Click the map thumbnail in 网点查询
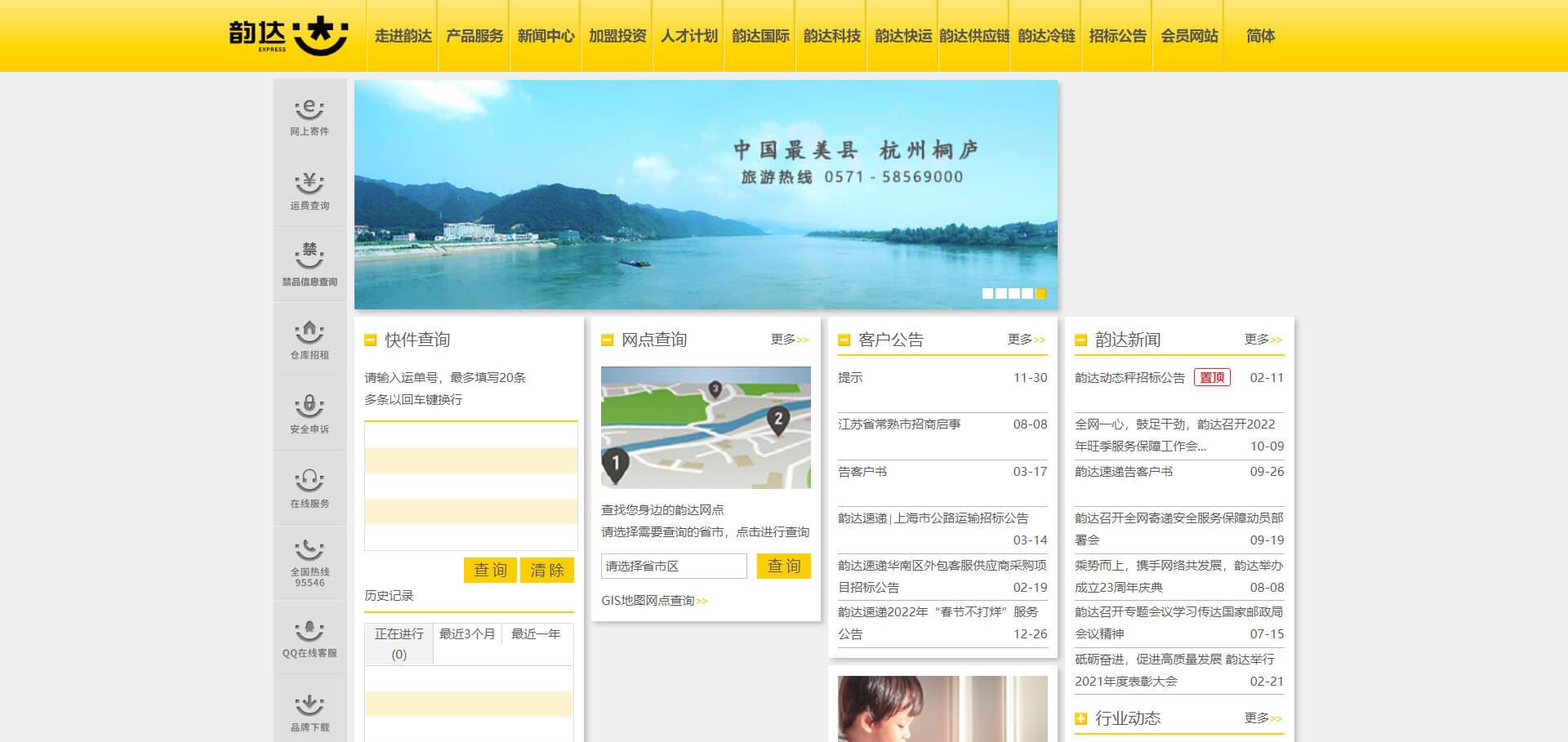The width and height of the screenshot is (1568, 742). (x=706, y=427)
